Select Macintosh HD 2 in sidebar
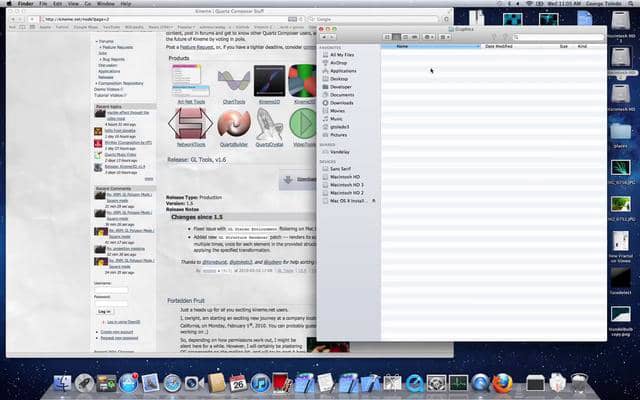The height and width of the screenshot is (400, 640). (x=347, y=193)
